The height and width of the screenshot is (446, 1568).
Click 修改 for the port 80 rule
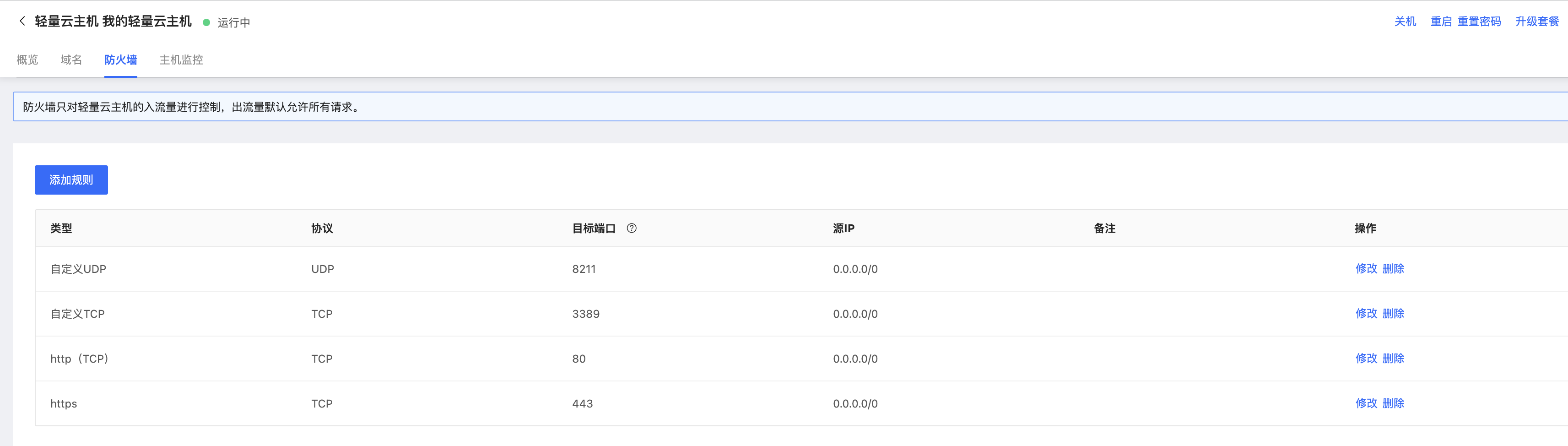[1367, 358]
